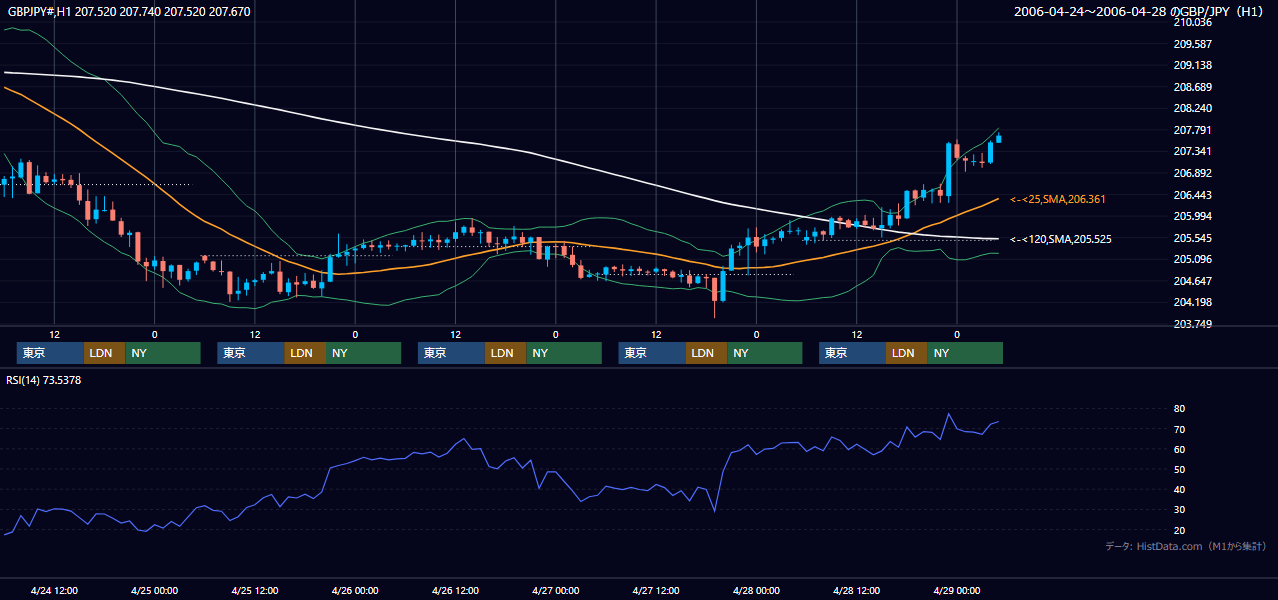
Task: Click the 4/25 00:00 time axis label
Action: [x=154, y=591]
